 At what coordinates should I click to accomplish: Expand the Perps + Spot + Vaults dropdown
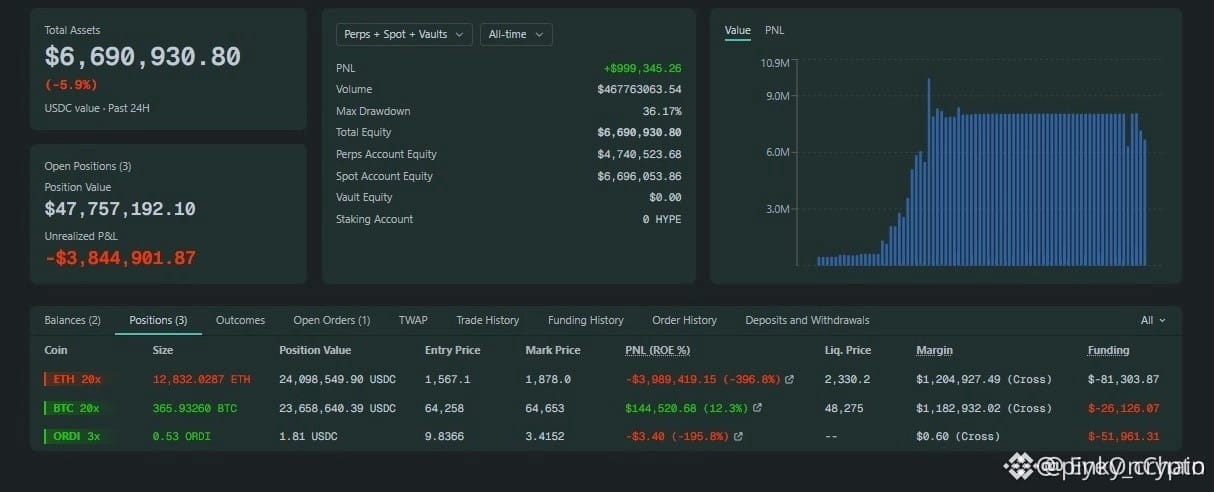click(404, 34)
